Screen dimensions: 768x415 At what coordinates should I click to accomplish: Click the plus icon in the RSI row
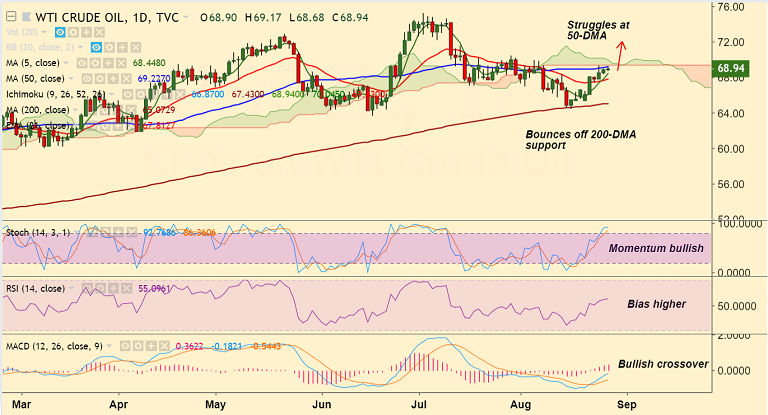tap(113, 289)
